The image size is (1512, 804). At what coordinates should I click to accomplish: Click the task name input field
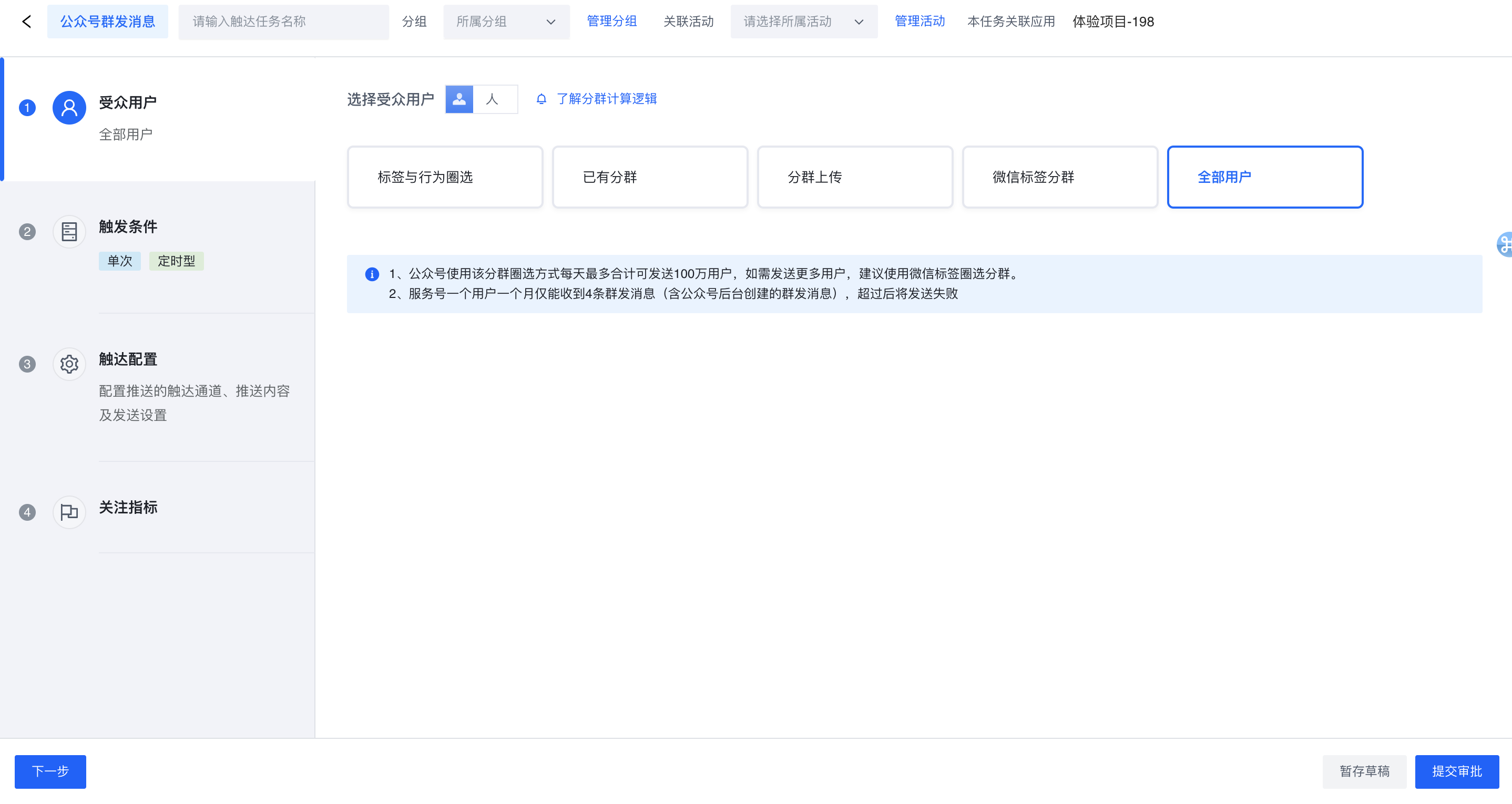point(283,22)
